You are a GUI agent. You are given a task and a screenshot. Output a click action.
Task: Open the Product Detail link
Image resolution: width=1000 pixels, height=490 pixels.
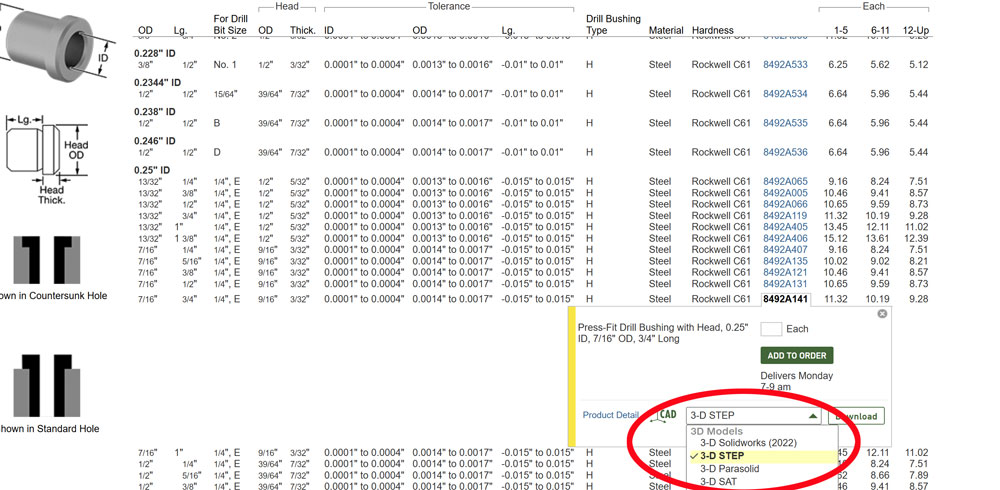click(610, 415)
